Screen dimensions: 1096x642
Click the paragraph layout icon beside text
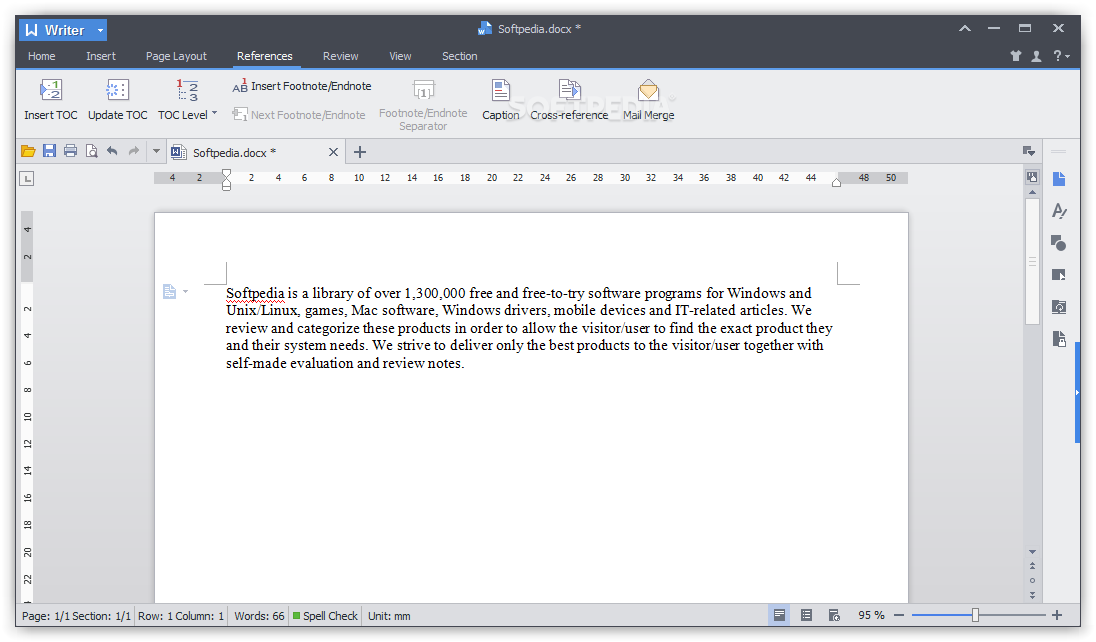pos(169,291)
